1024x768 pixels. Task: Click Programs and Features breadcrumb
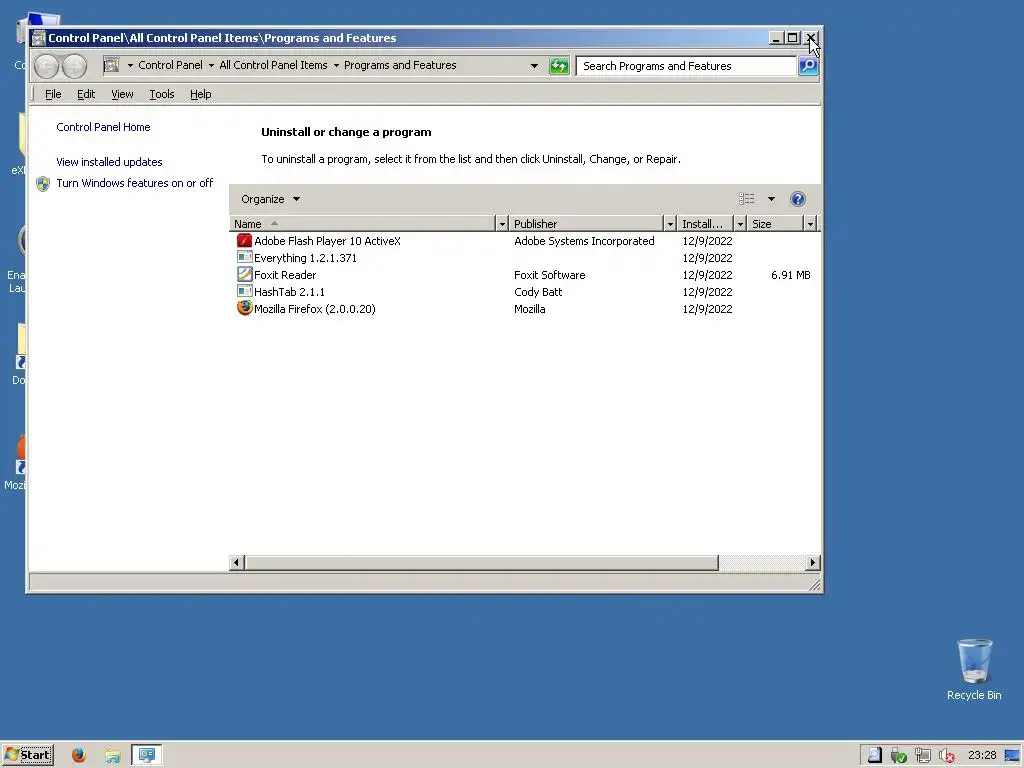[400, 65]
